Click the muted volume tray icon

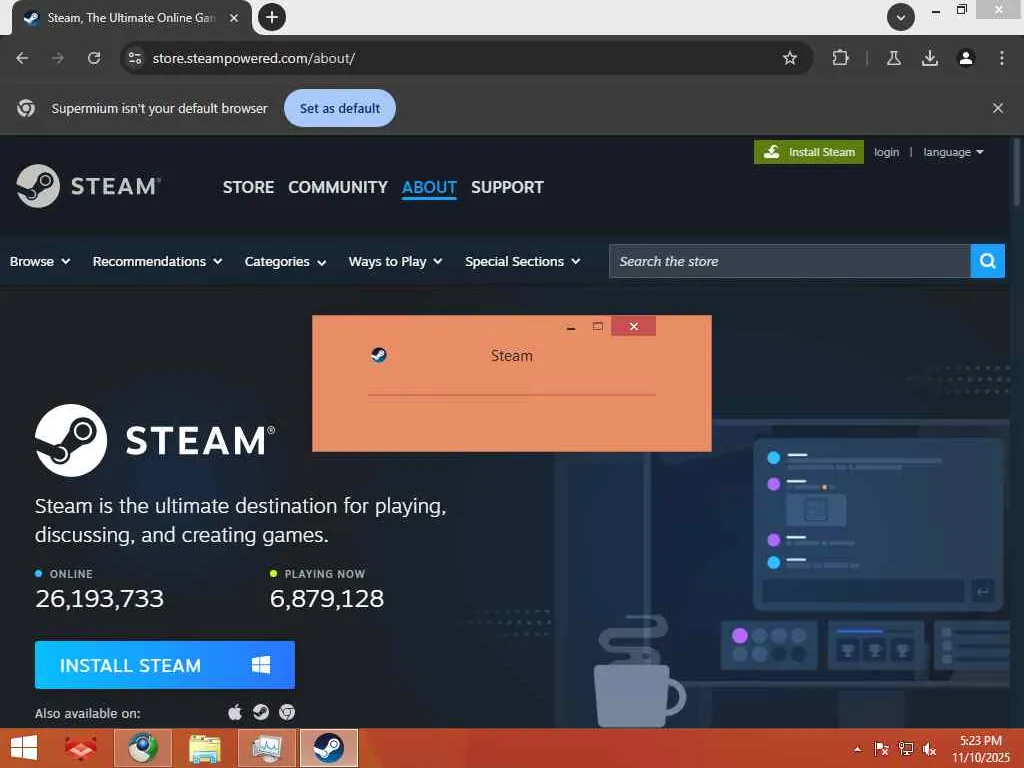(929, 749)
